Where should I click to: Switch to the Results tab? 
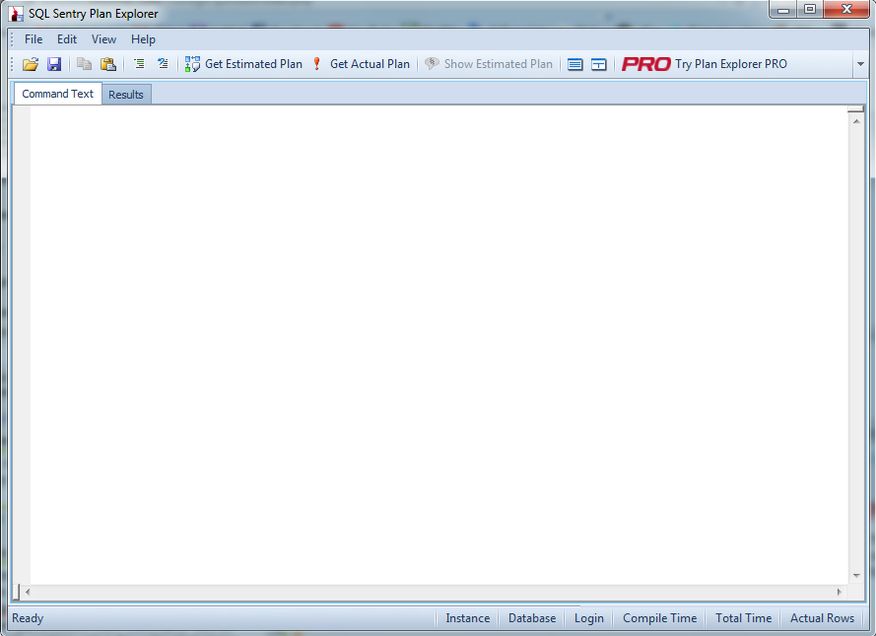tap(126, 94)
